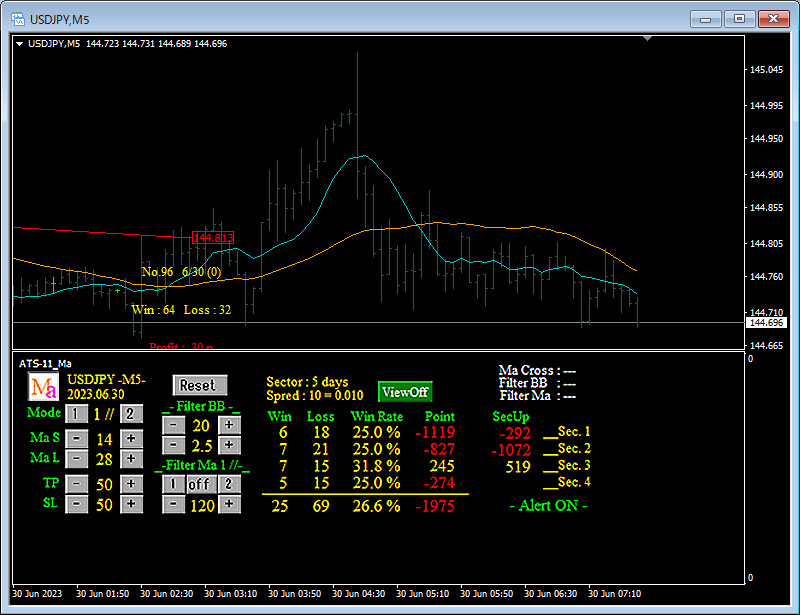Click the ATS-11_Ma indicator title

[x=45, y=363]
